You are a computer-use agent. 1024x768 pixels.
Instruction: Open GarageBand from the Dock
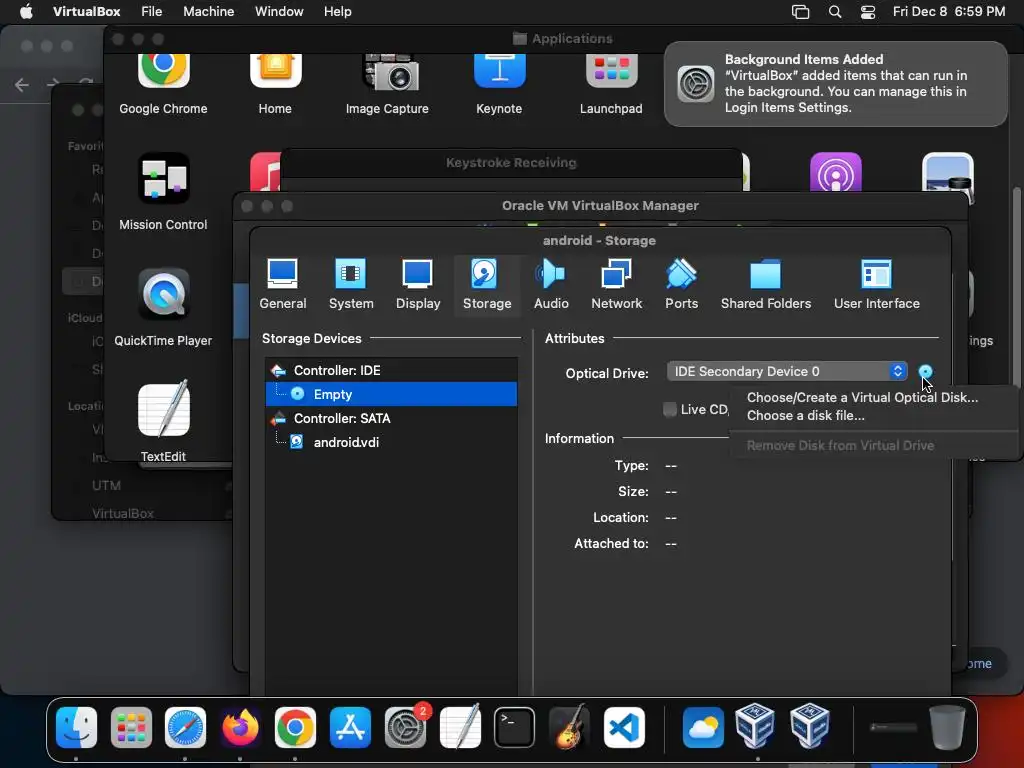pos(569,728)
